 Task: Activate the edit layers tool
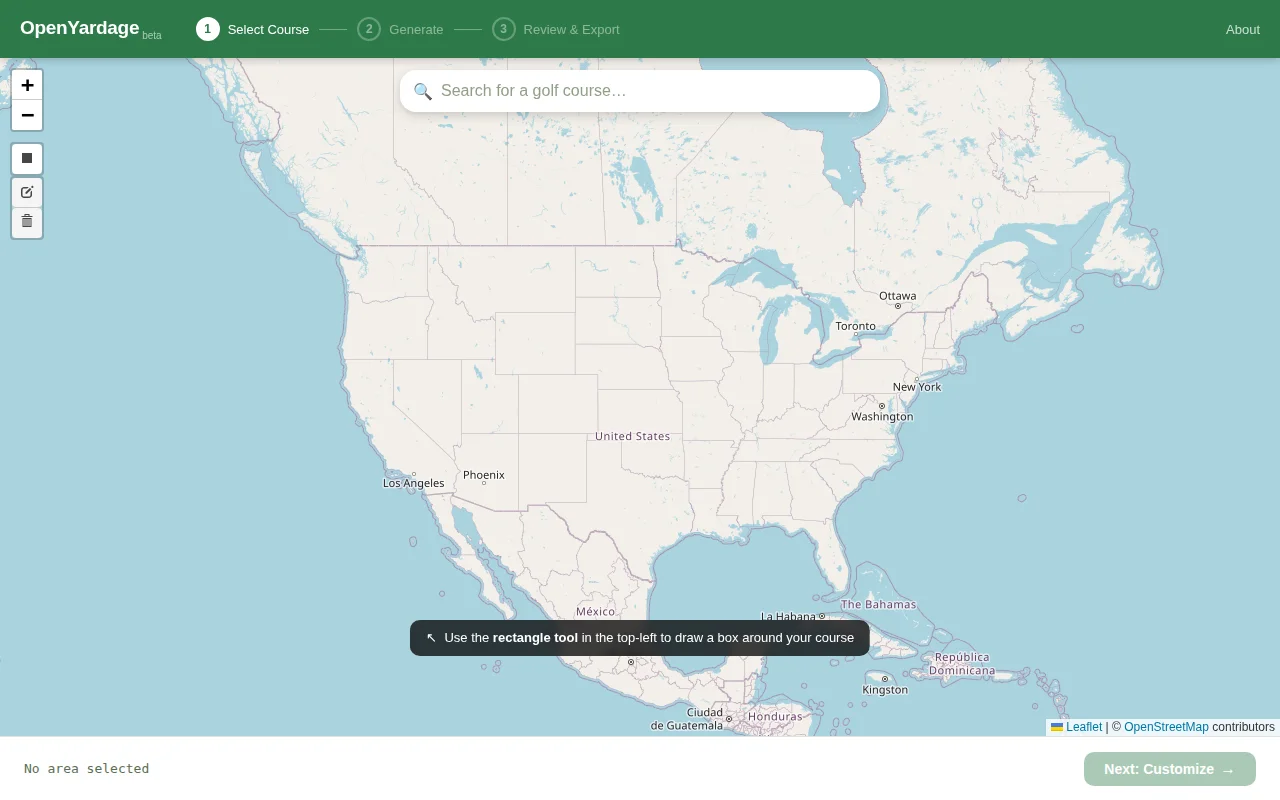coord(27,192)
